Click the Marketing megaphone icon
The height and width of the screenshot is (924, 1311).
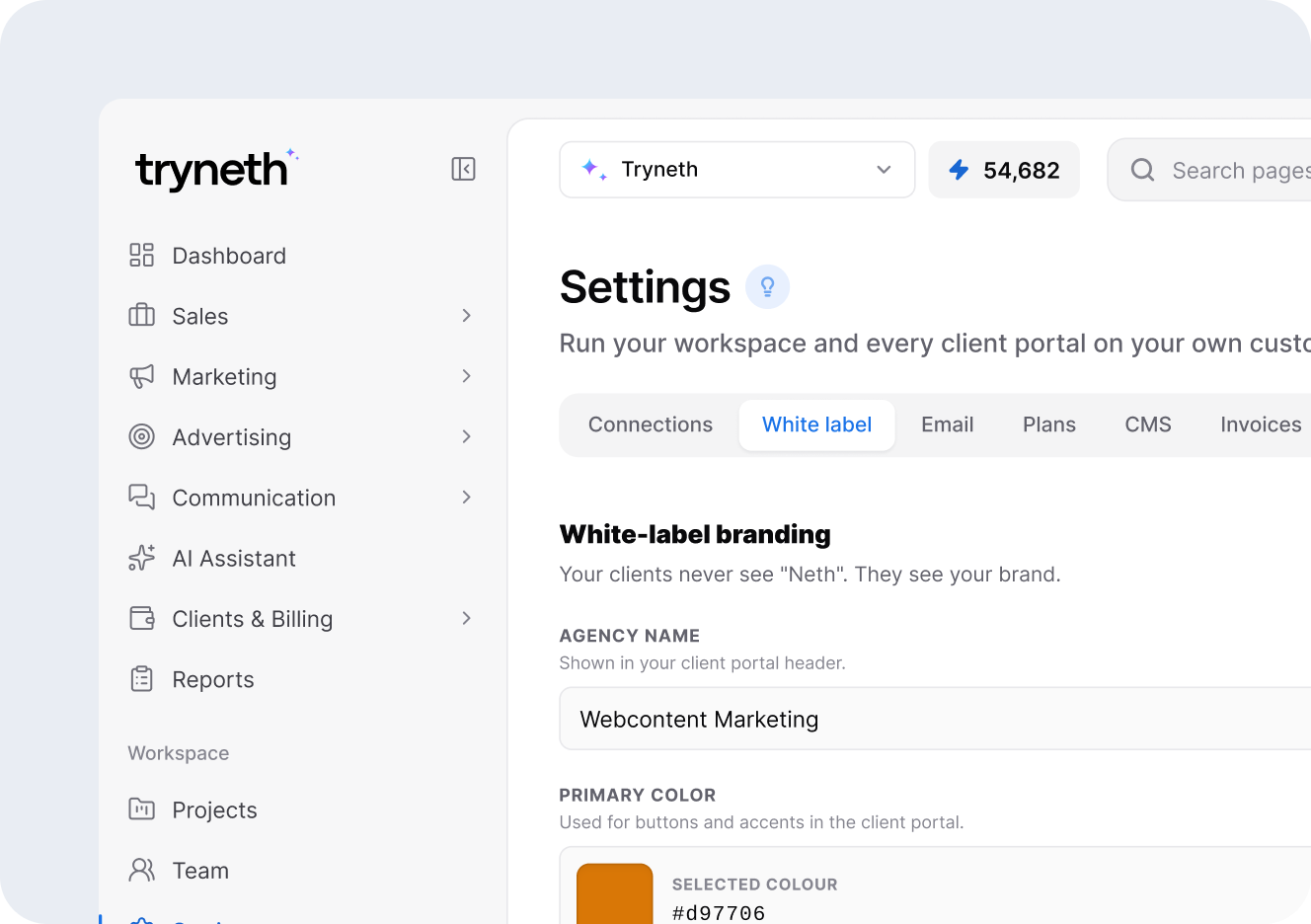142,376
